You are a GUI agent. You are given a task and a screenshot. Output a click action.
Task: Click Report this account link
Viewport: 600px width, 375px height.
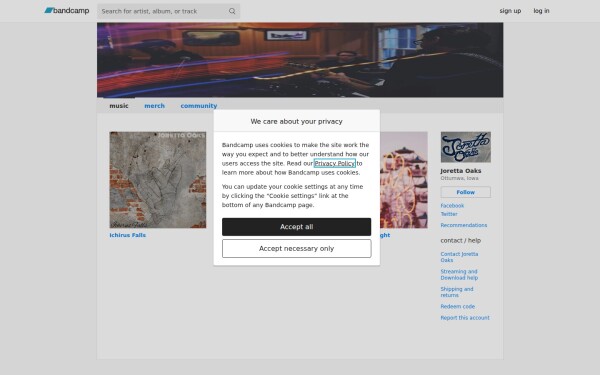point(465,318)
